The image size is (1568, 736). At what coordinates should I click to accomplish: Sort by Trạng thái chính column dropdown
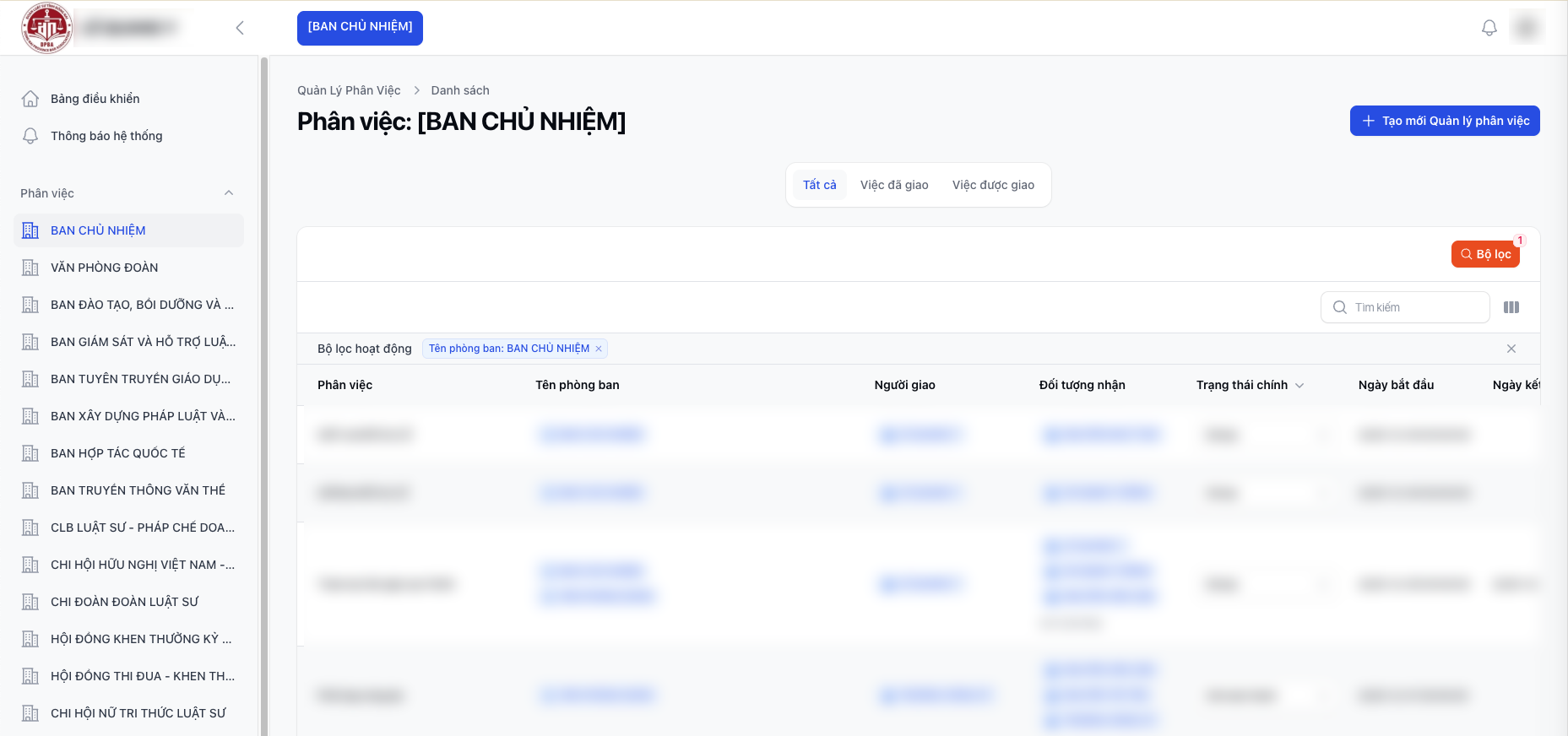[x=1299, y=386]
